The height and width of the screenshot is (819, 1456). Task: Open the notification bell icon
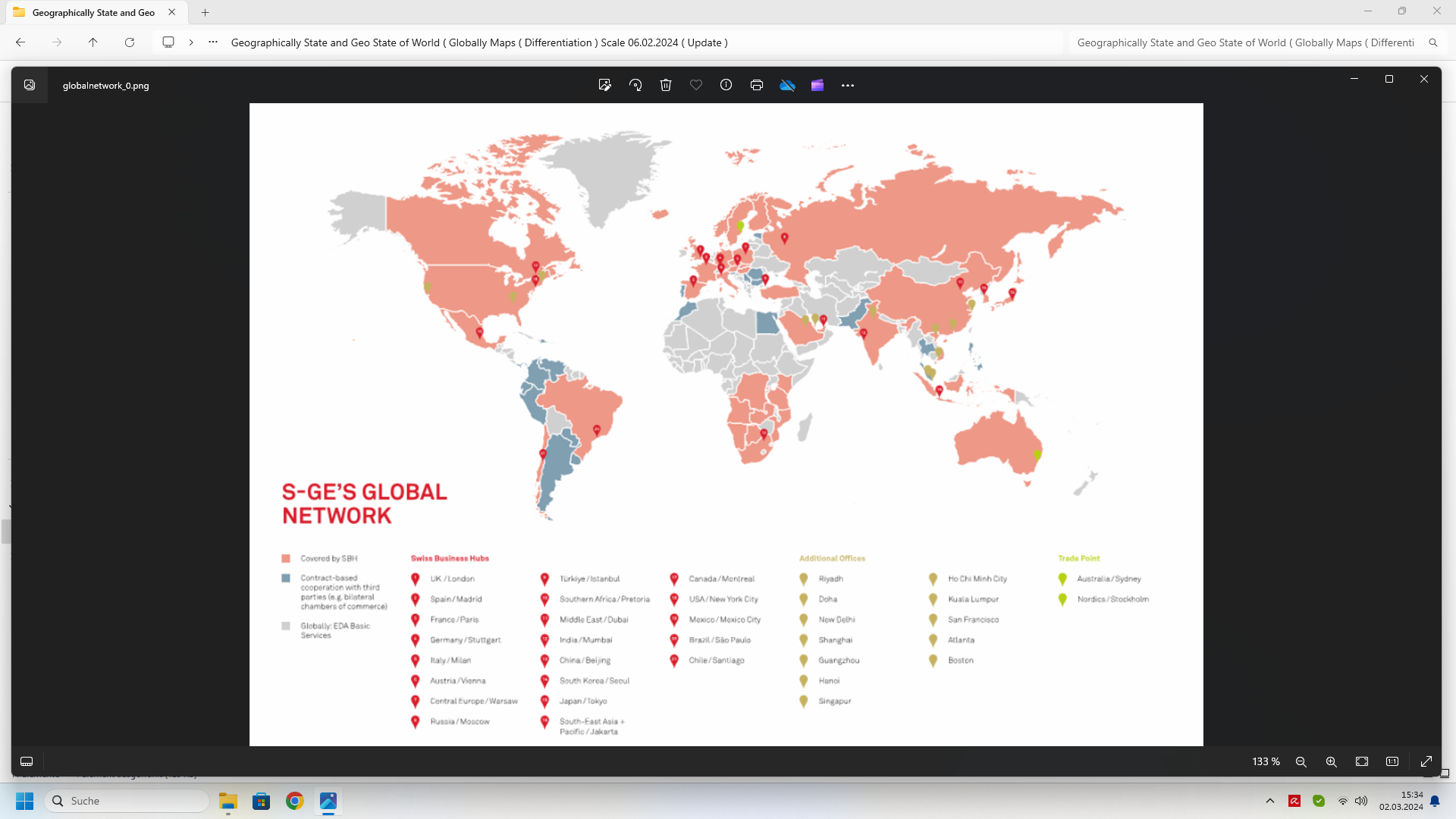pos(1435,801)
